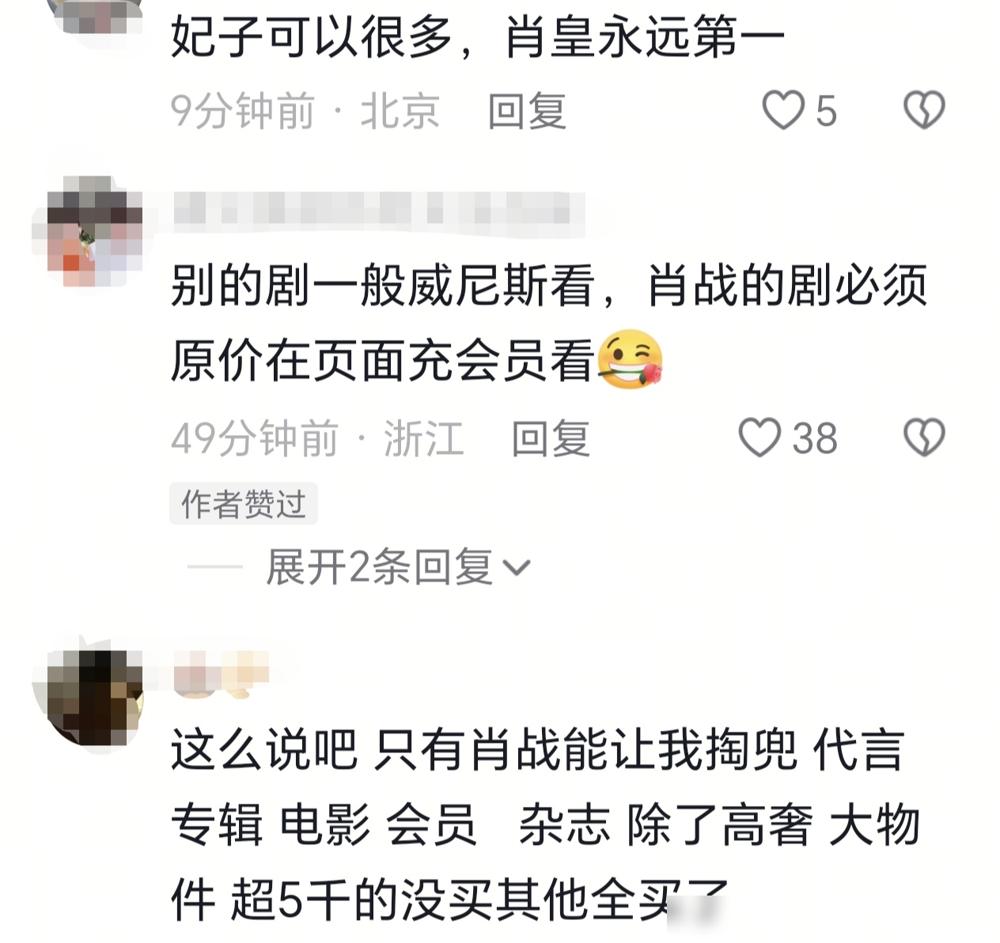1000x943 pixels.
Task: Tap the 浙江 location label
Action: click(x=423, y=439)
